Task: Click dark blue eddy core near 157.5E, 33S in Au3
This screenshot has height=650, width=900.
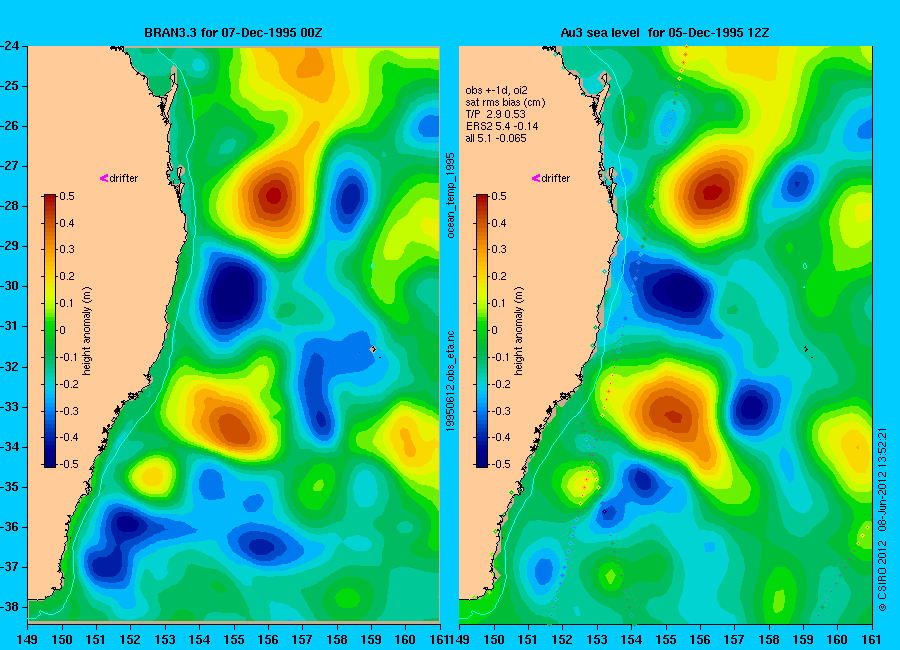Action: pos(751,408)
